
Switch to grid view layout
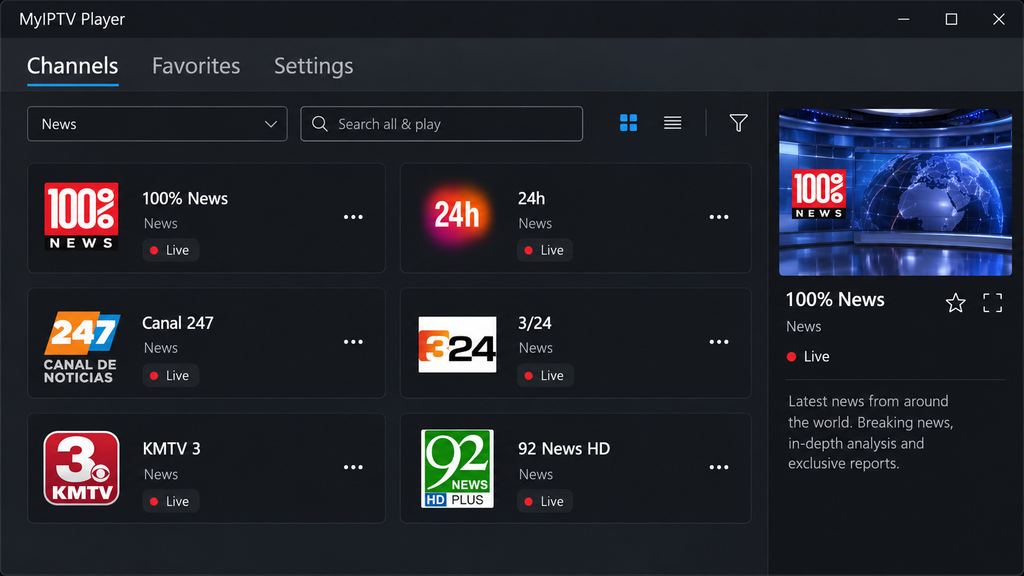pyautogui.click(x=628, y=123)
